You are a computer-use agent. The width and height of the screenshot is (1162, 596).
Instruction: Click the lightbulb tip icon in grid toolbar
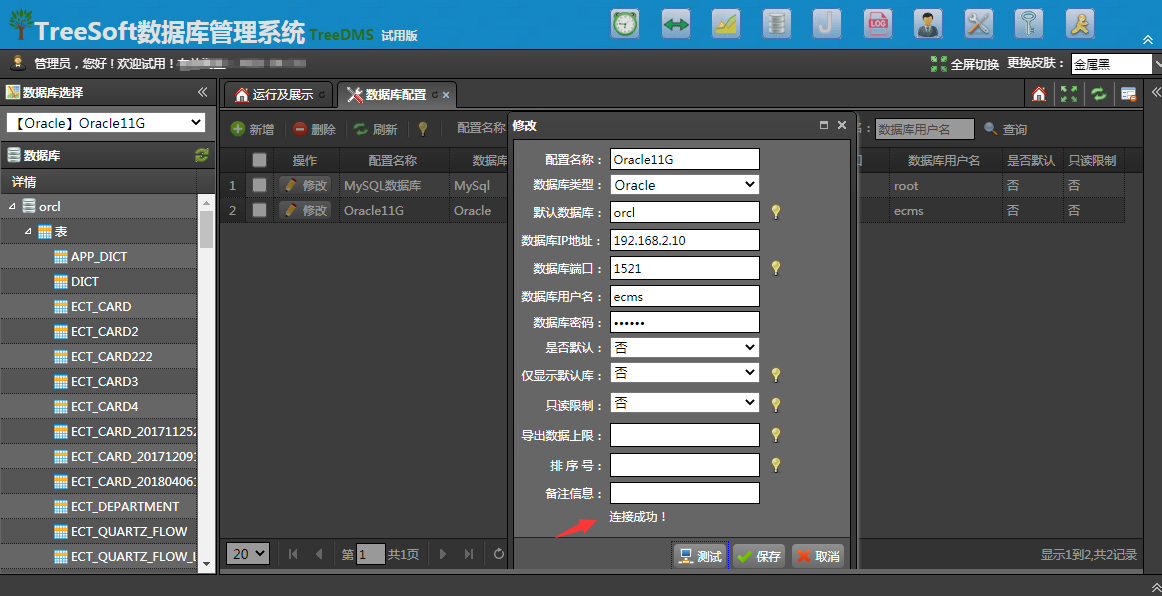422,129
